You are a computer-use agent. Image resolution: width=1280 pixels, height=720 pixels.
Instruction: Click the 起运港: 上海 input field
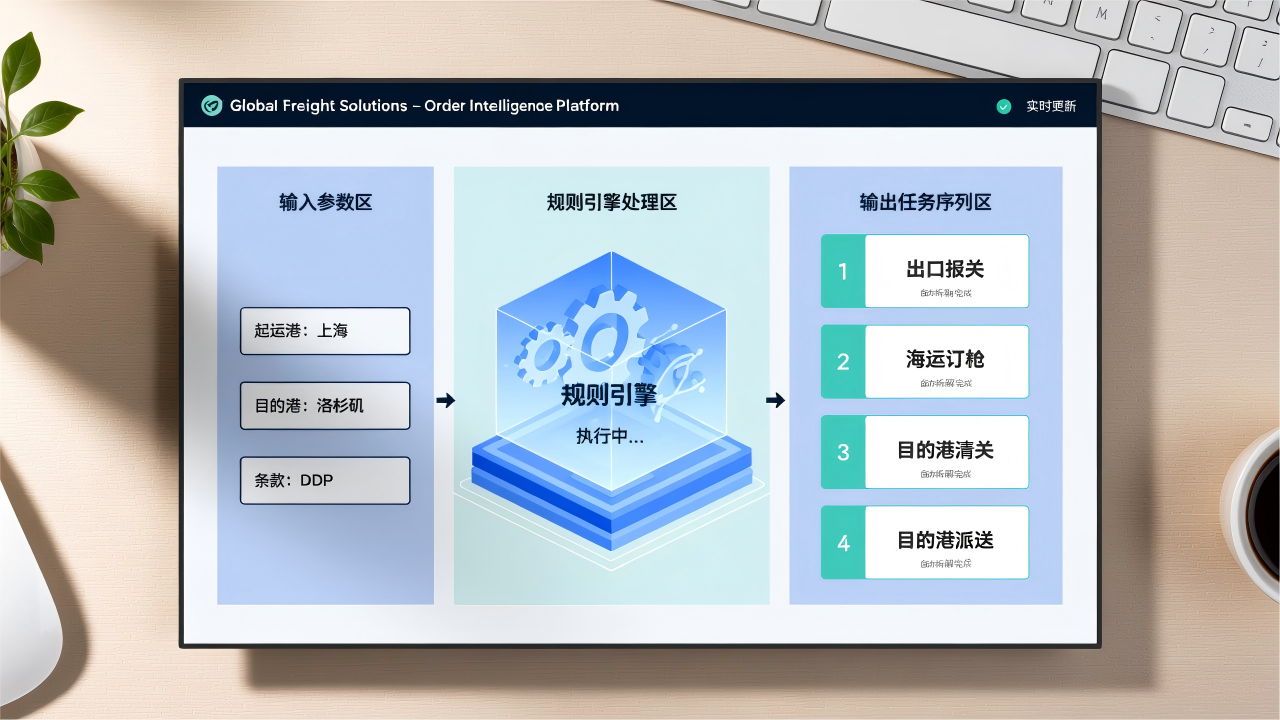tap(324, 331)
